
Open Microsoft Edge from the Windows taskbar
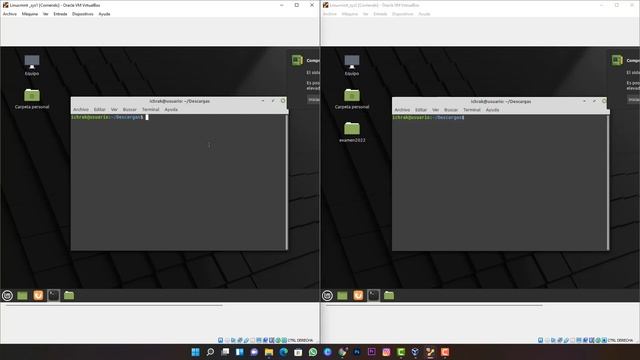point(284,352)
